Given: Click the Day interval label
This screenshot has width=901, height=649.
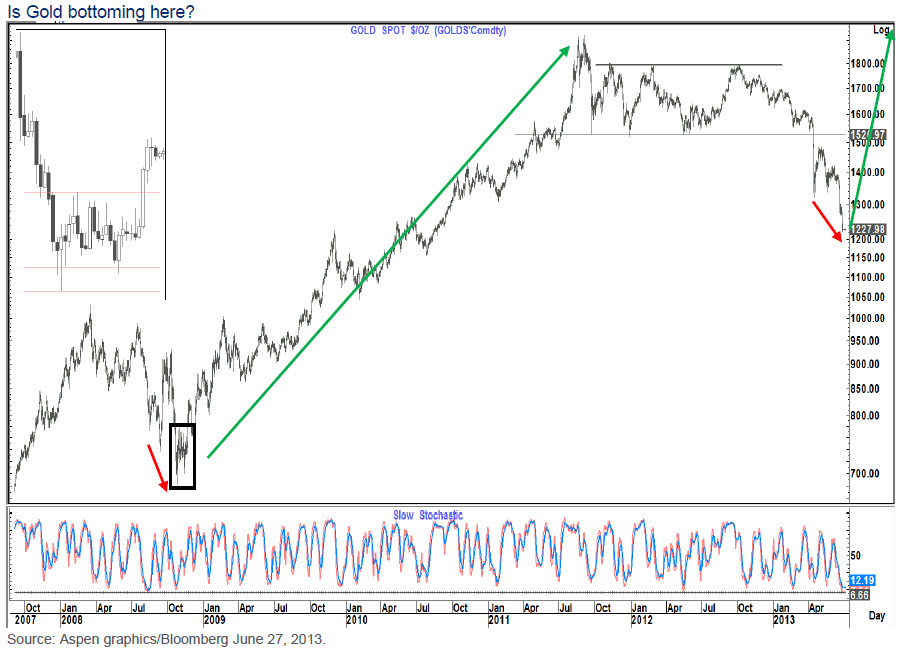Looking at the screenshot, I should pos(874,618).
